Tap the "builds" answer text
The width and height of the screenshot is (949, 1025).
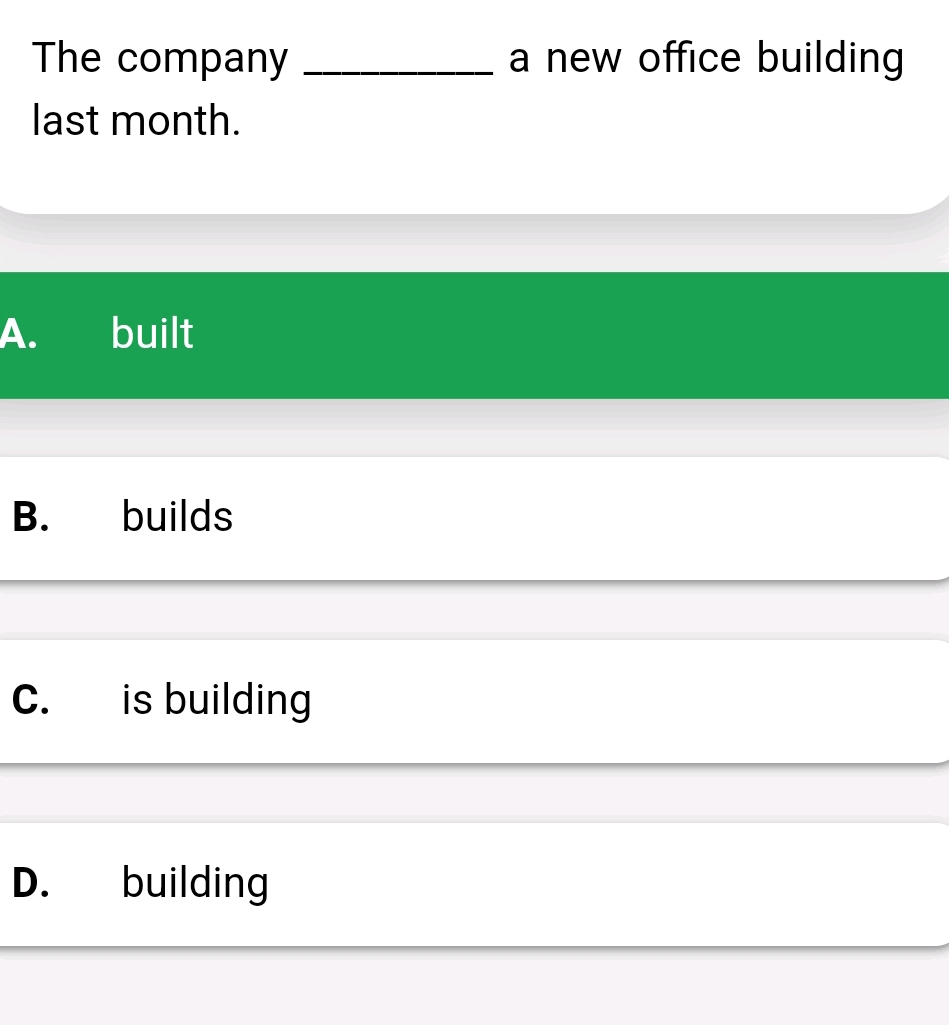pyautogui.click(x=177, y=517)
